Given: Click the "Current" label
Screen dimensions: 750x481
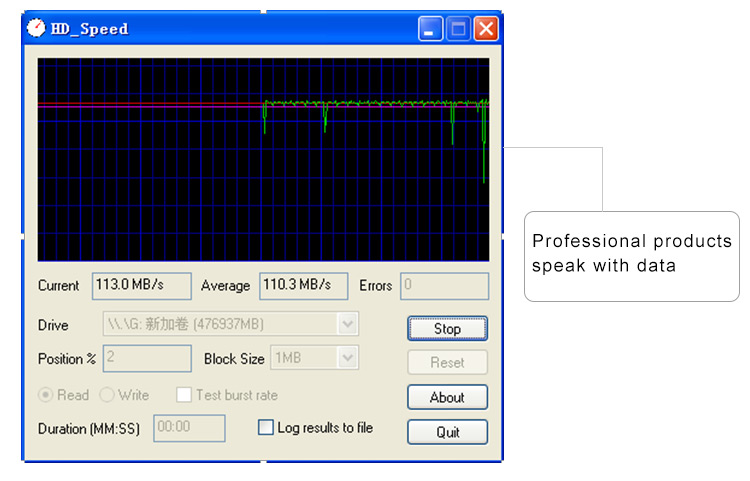Looking at the screenshot, I should click(58, 285).
